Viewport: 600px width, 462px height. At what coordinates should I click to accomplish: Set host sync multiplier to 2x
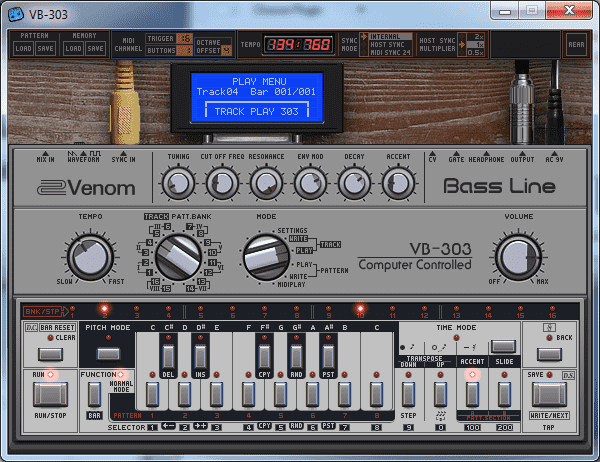474,37
